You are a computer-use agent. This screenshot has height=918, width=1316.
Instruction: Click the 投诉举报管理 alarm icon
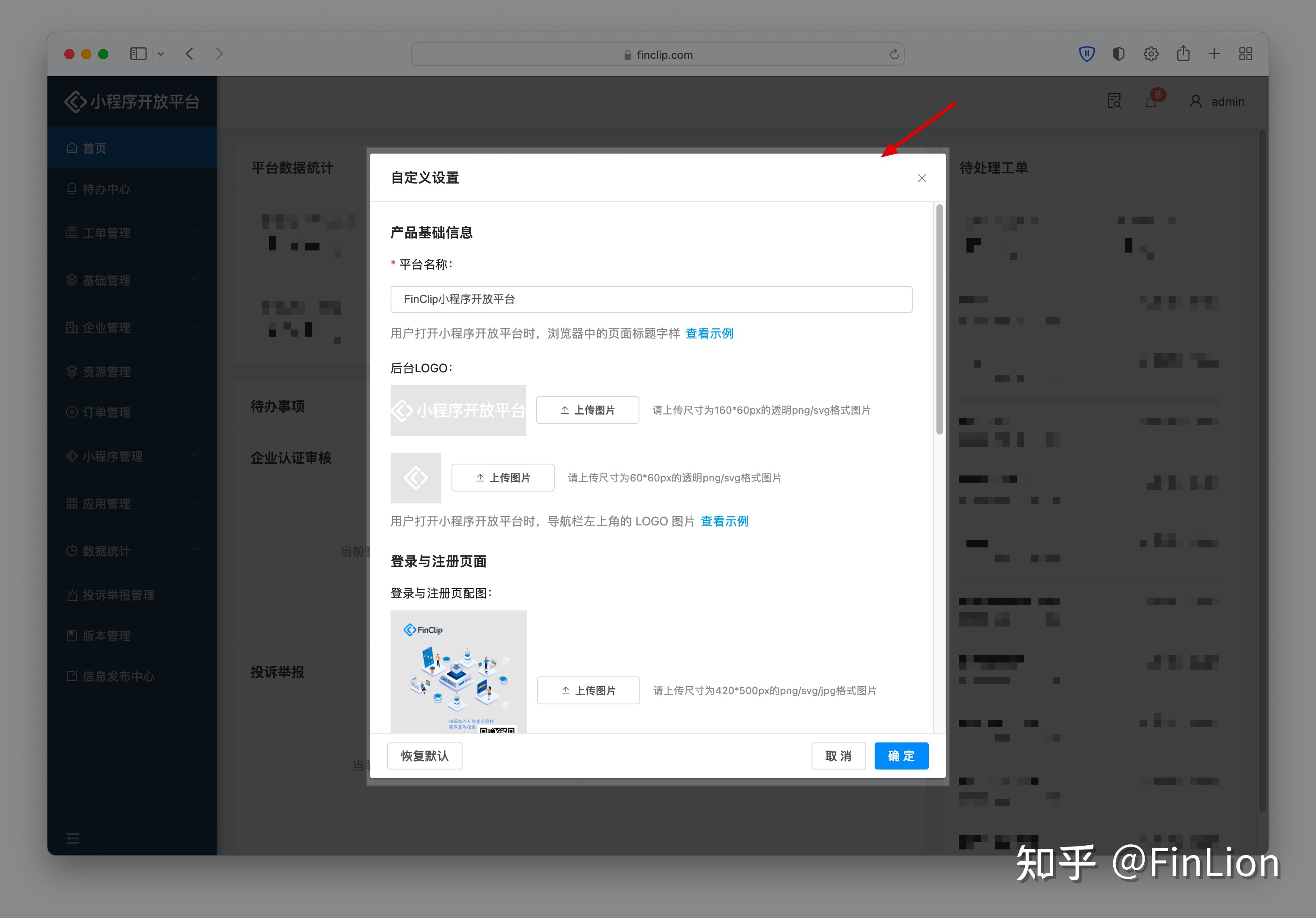pos(72,595)
